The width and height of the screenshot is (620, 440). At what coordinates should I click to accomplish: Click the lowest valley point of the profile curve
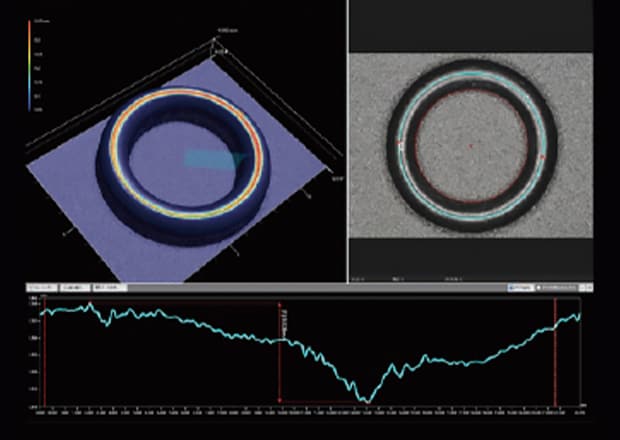coord(368,400)
